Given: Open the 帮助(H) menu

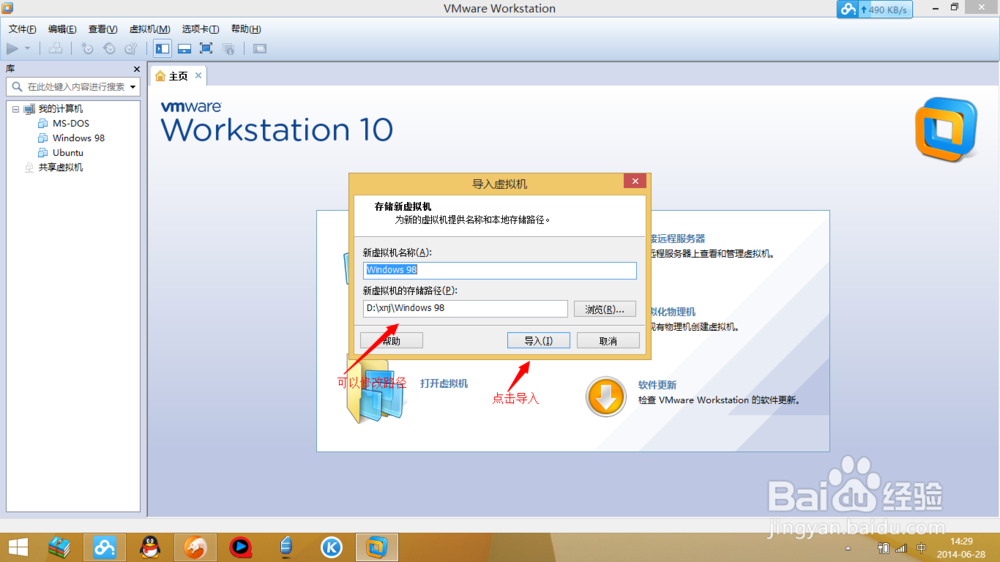Looking at the screenshot, I should pos(246,29).
